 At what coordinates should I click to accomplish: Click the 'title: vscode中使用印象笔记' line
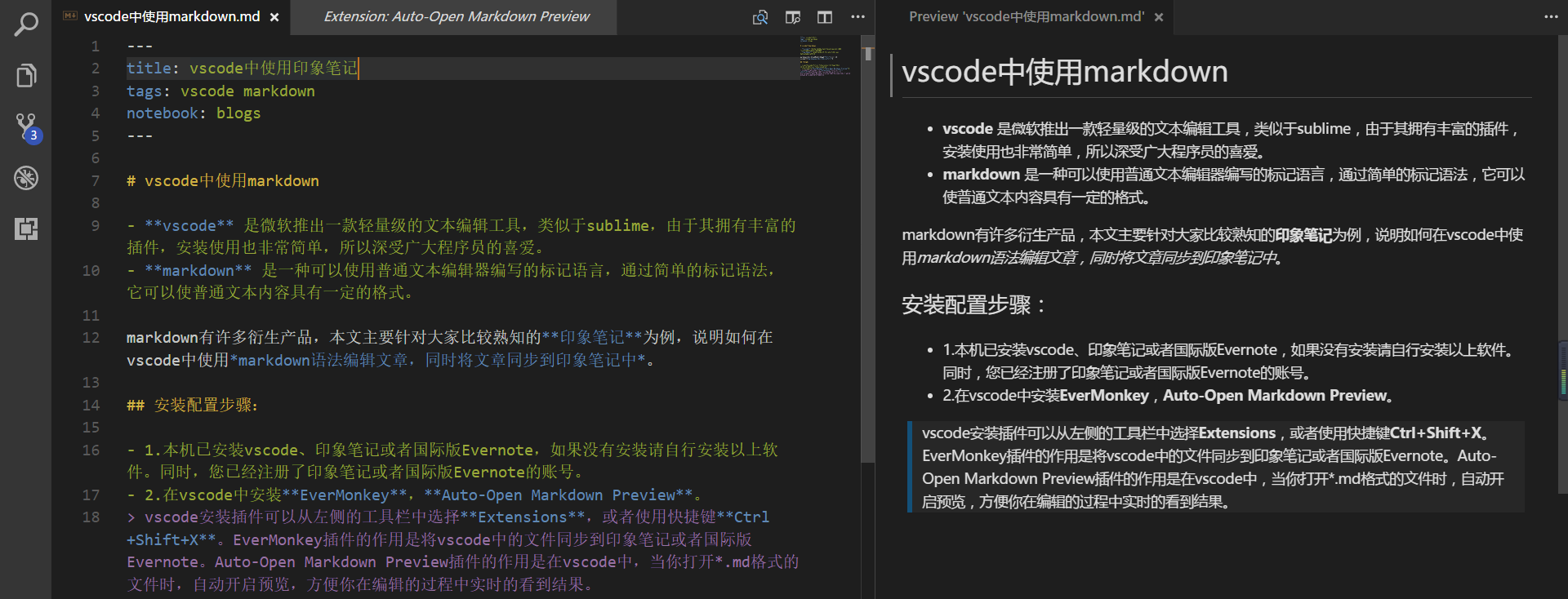(x=242, y=69)
